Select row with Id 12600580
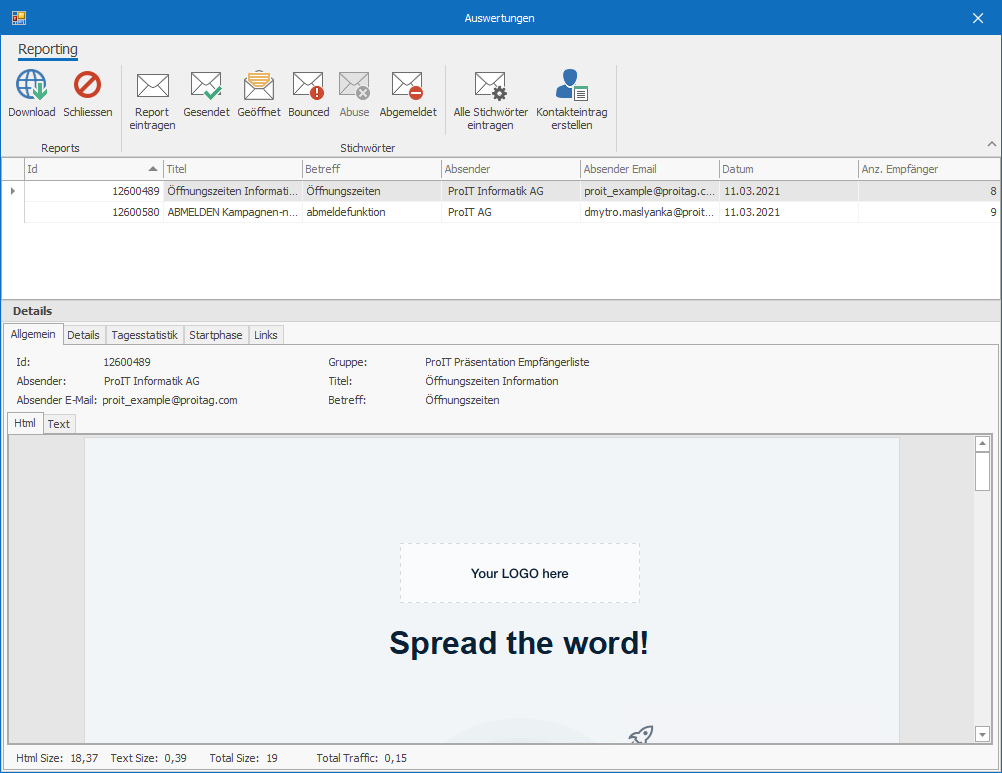 point(501,212)
